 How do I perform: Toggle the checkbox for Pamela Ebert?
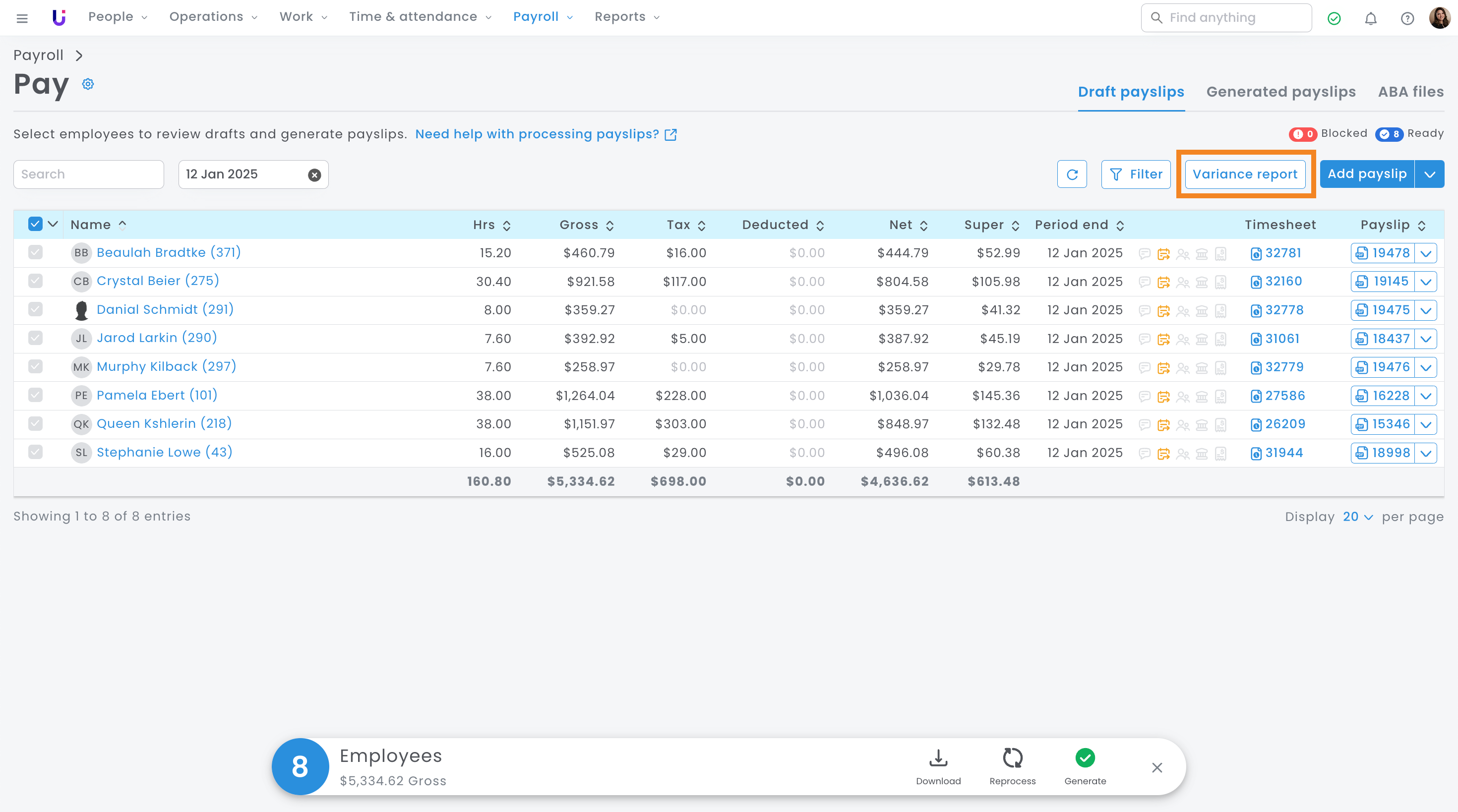point(35,395)
